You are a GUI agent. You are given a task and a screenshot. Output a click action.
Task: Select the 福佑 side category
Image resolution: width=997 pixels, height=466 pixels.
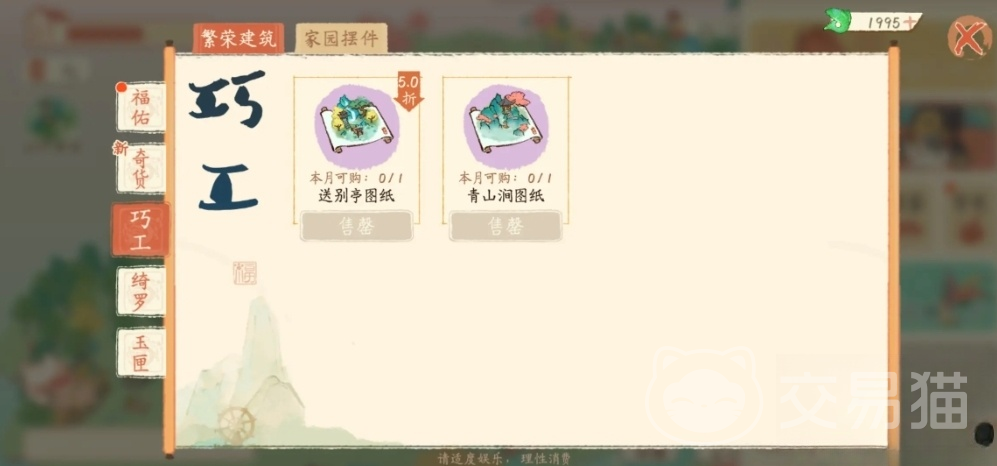[141, 107]
